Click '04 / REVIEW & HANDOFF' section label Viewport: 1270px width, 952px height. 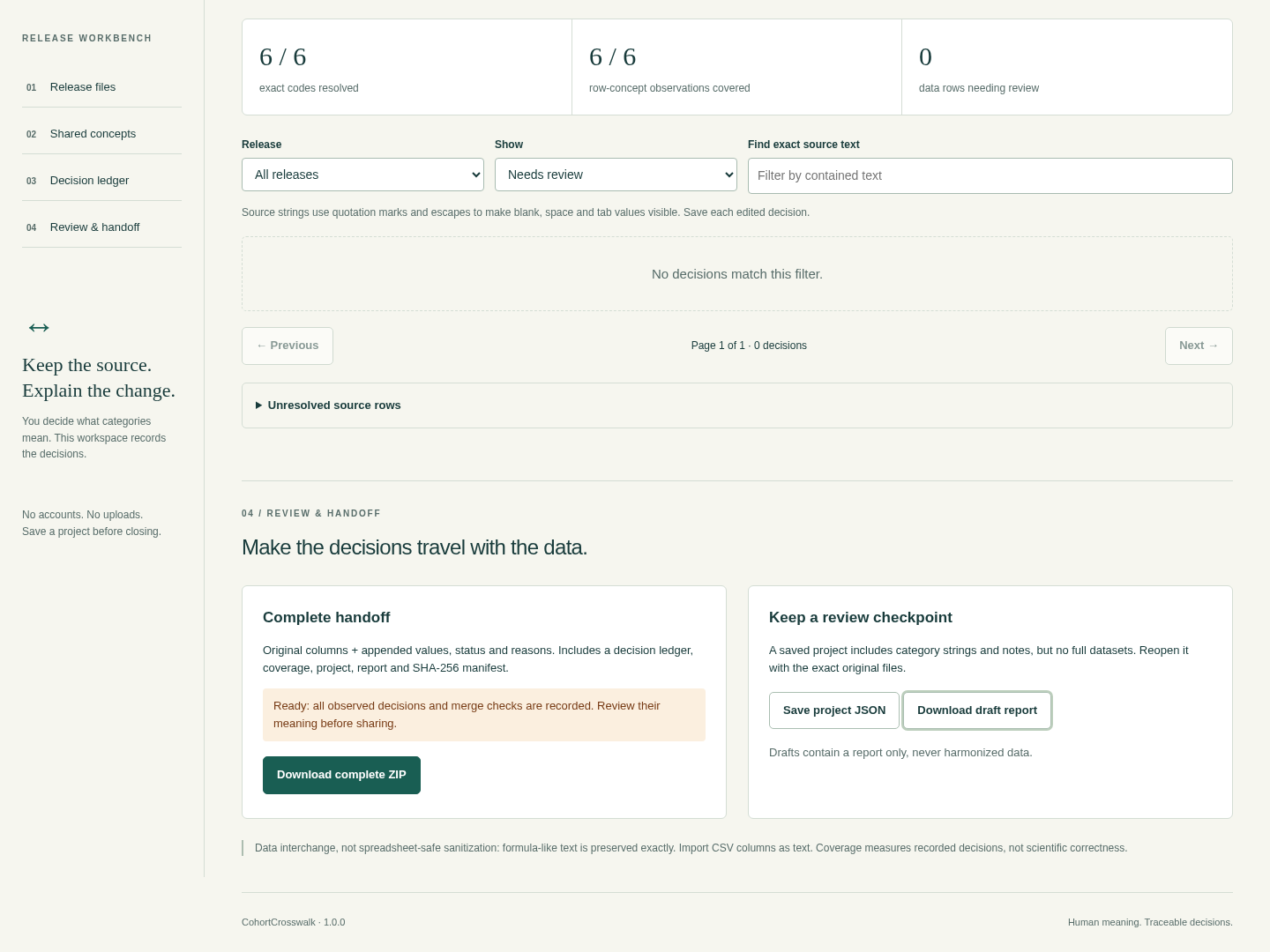coord(311,513)
